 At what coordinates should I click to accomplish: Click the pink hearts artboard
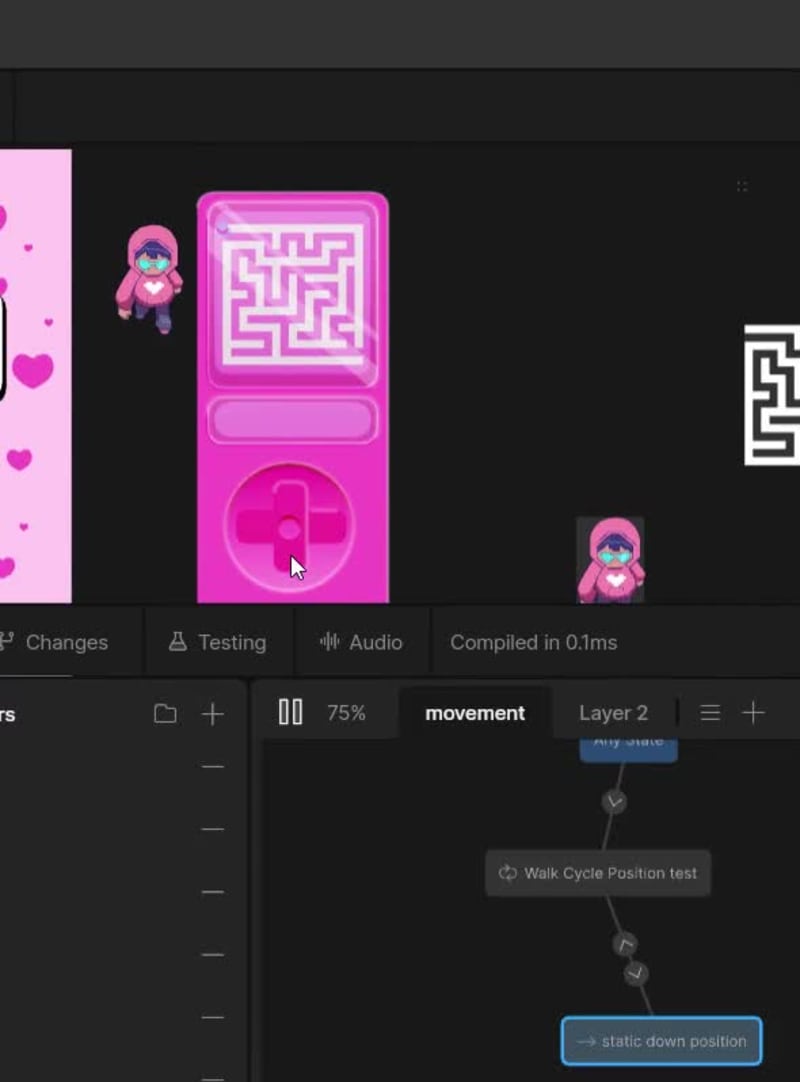point(35,376)
